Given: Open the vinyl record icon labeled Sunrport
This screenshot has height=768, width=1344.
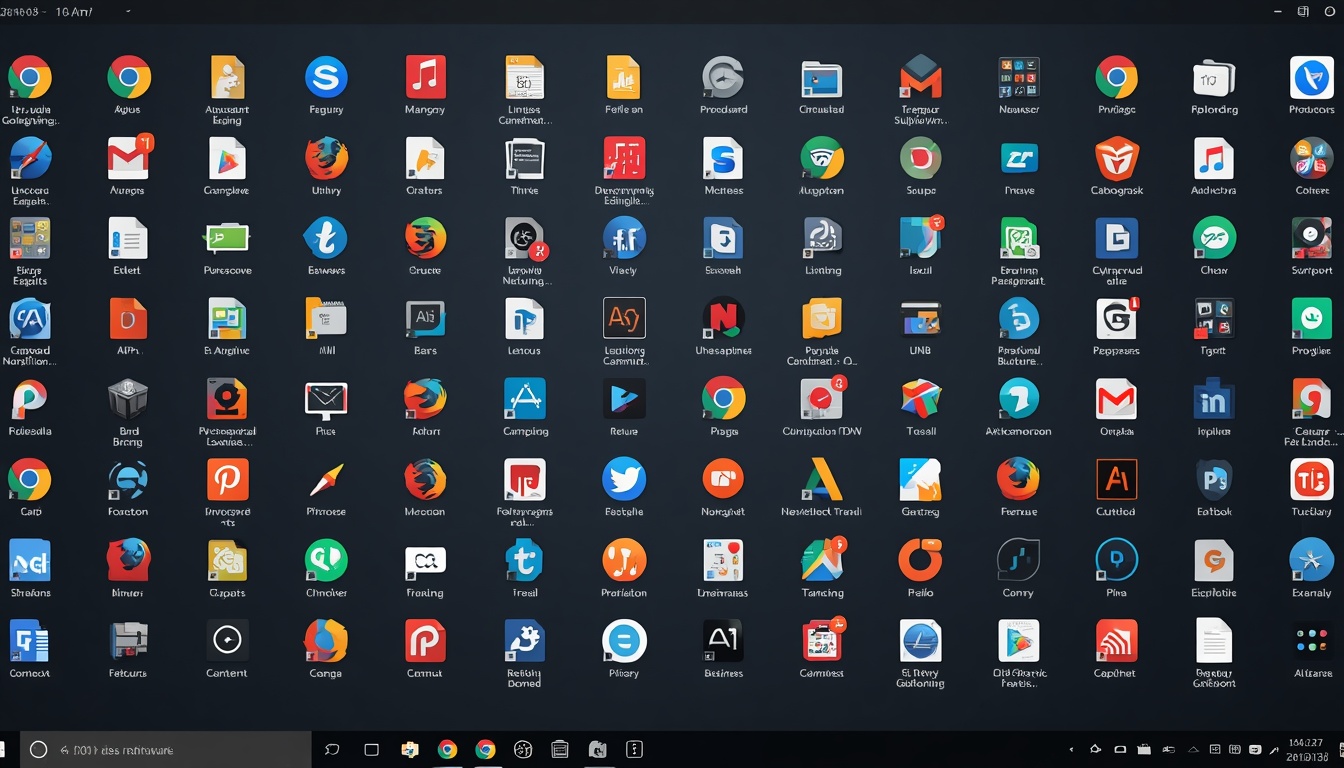Looking at the screenshot, I should pos(1312,239).
